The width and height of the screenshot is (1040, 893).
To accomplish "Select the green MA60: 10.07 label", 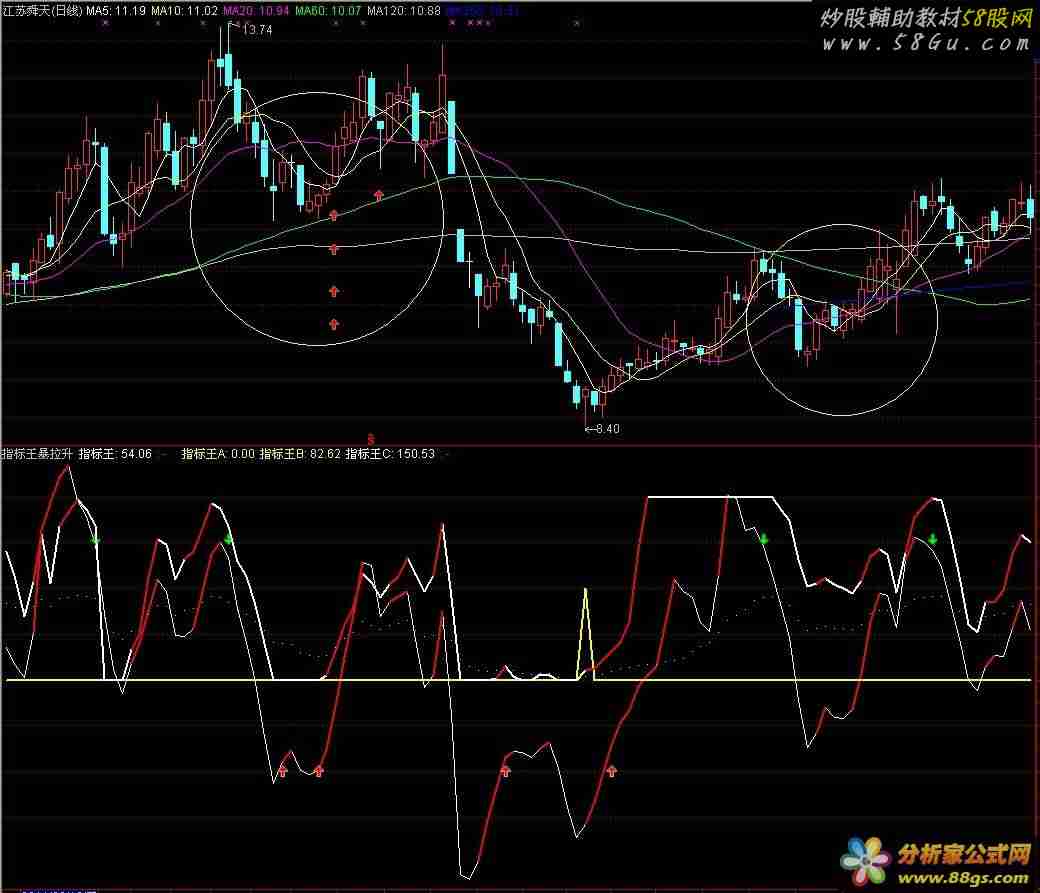I will [328, 11].
